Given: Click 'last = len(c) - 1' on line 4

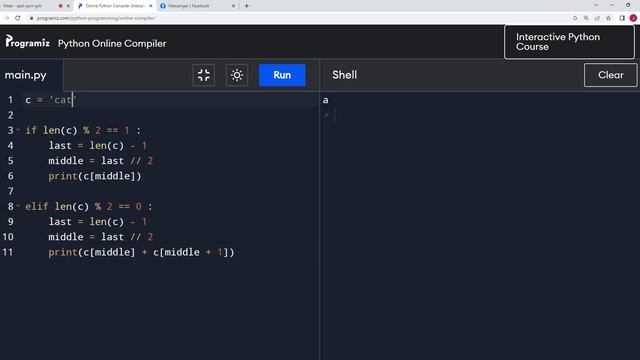Looking at the screenshot, I should [98, 146].
